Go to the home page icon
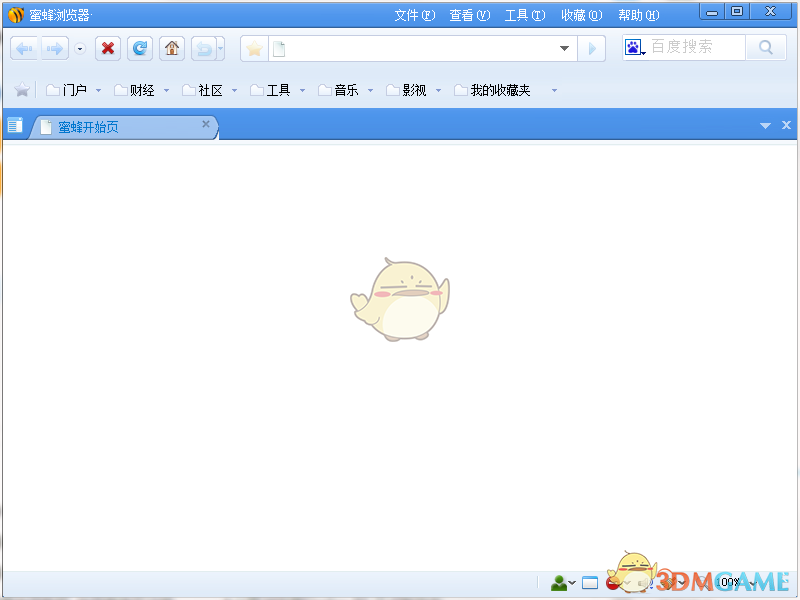The image size is (800, 600). click(x=172, y=48)
